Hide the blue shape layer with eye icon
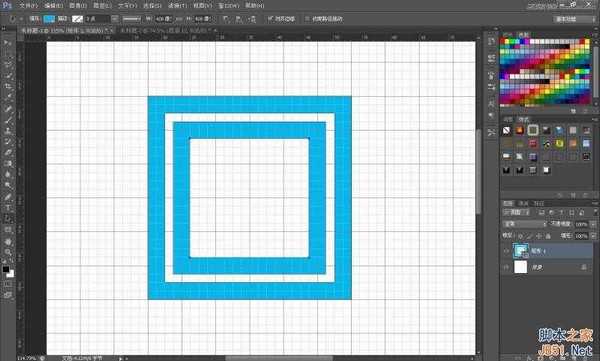Viewport: 600px width, 361px height. (506, 251)
